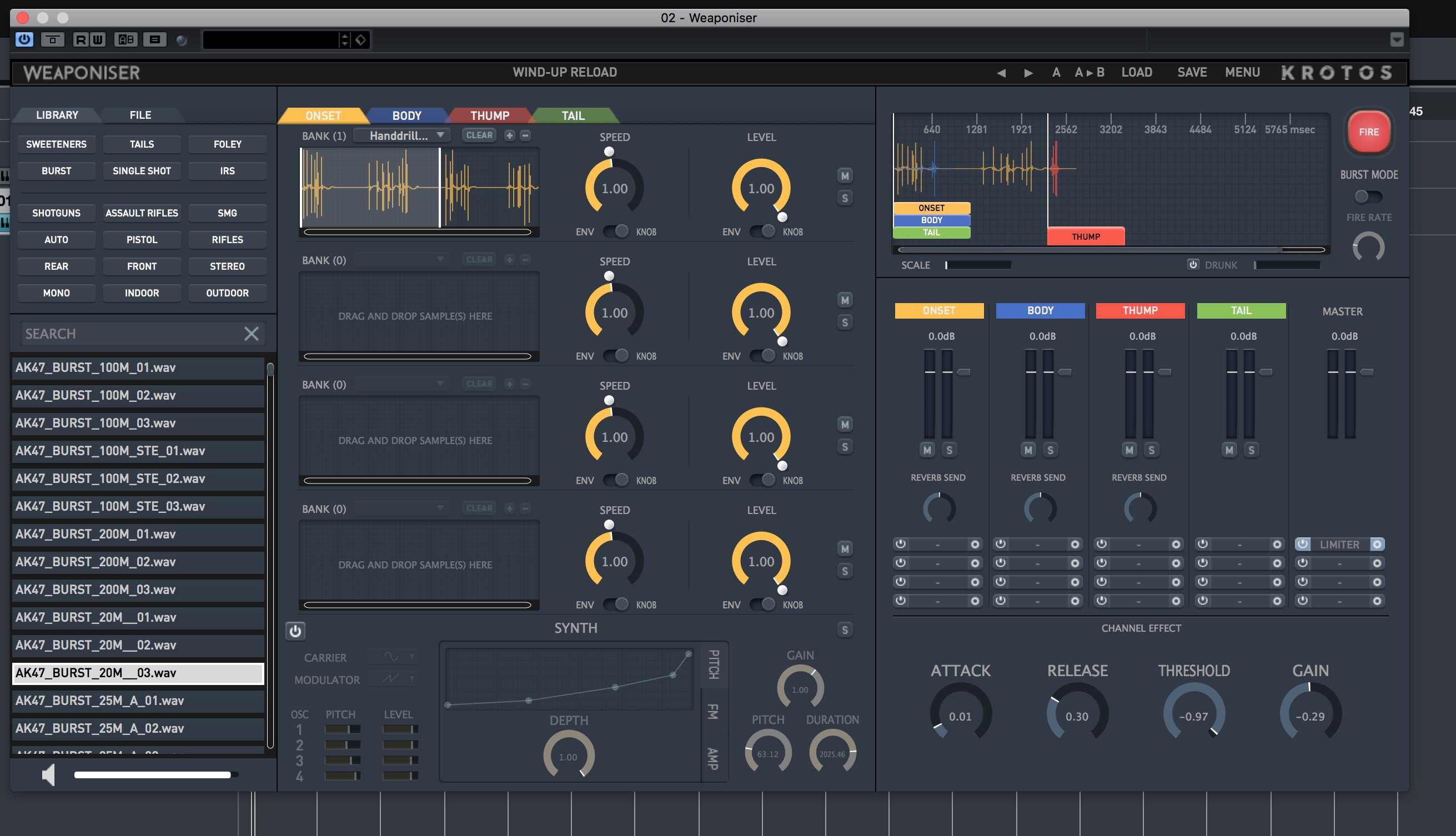
Task: Solo the first bank with S
Action: (x=845, y=198)
